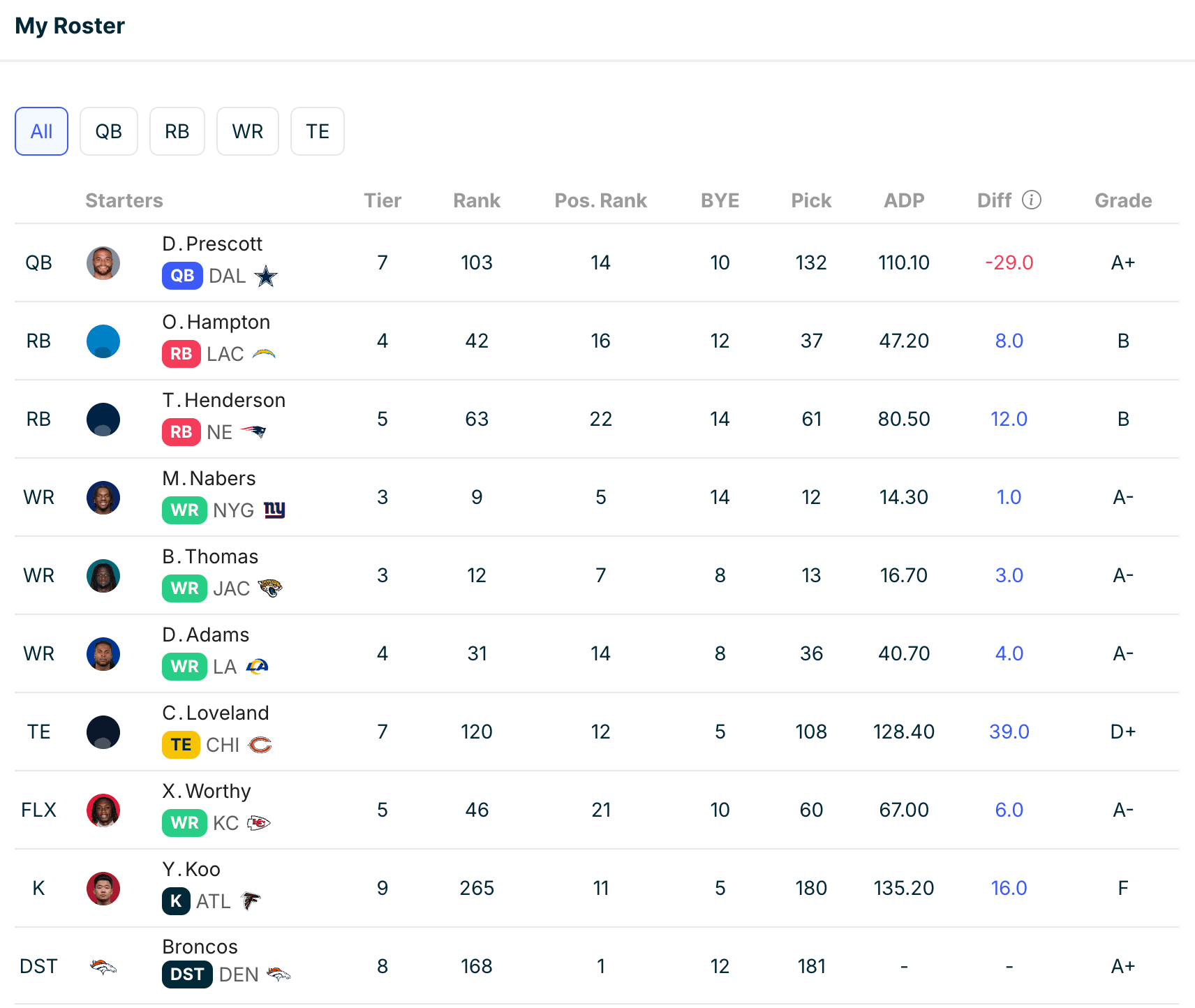Screen dimensions: 1195x1008
Task: Click the Falcons logo next to ATL
Action: coord(251,901)
